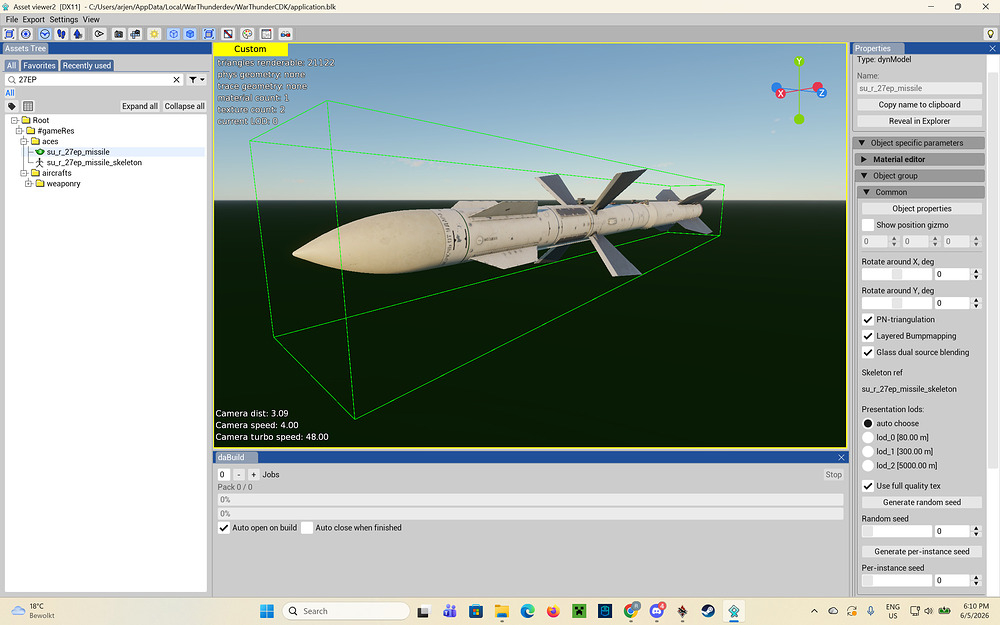Viewport: 1000px width, 625px height.
Task: Collapse the aircrafts folder node
Action: (x=23, y=173)
